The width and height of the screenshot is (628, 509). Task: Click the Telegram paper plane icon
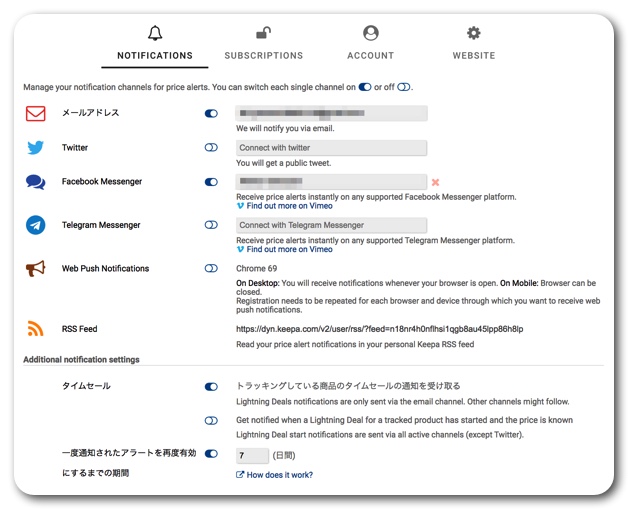(36, 225)
